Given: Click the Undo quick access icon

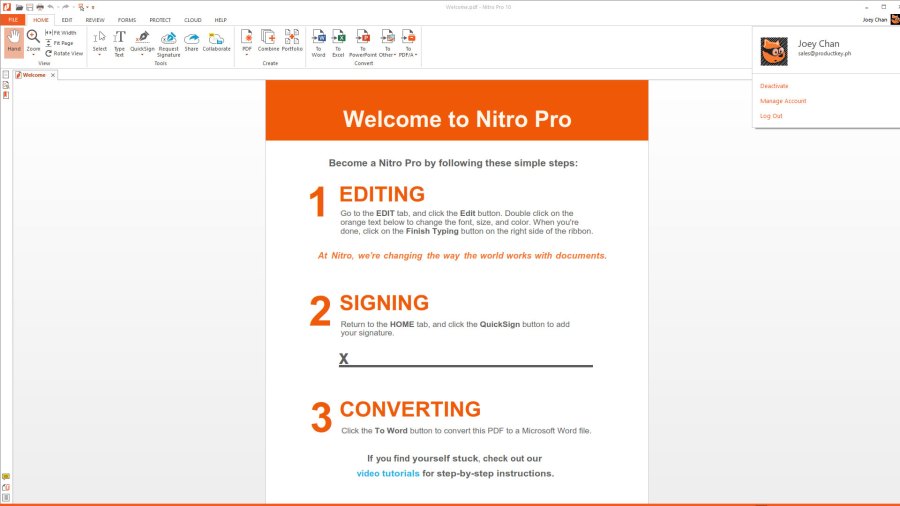Looking at the screenshot, I should (51, 7).
